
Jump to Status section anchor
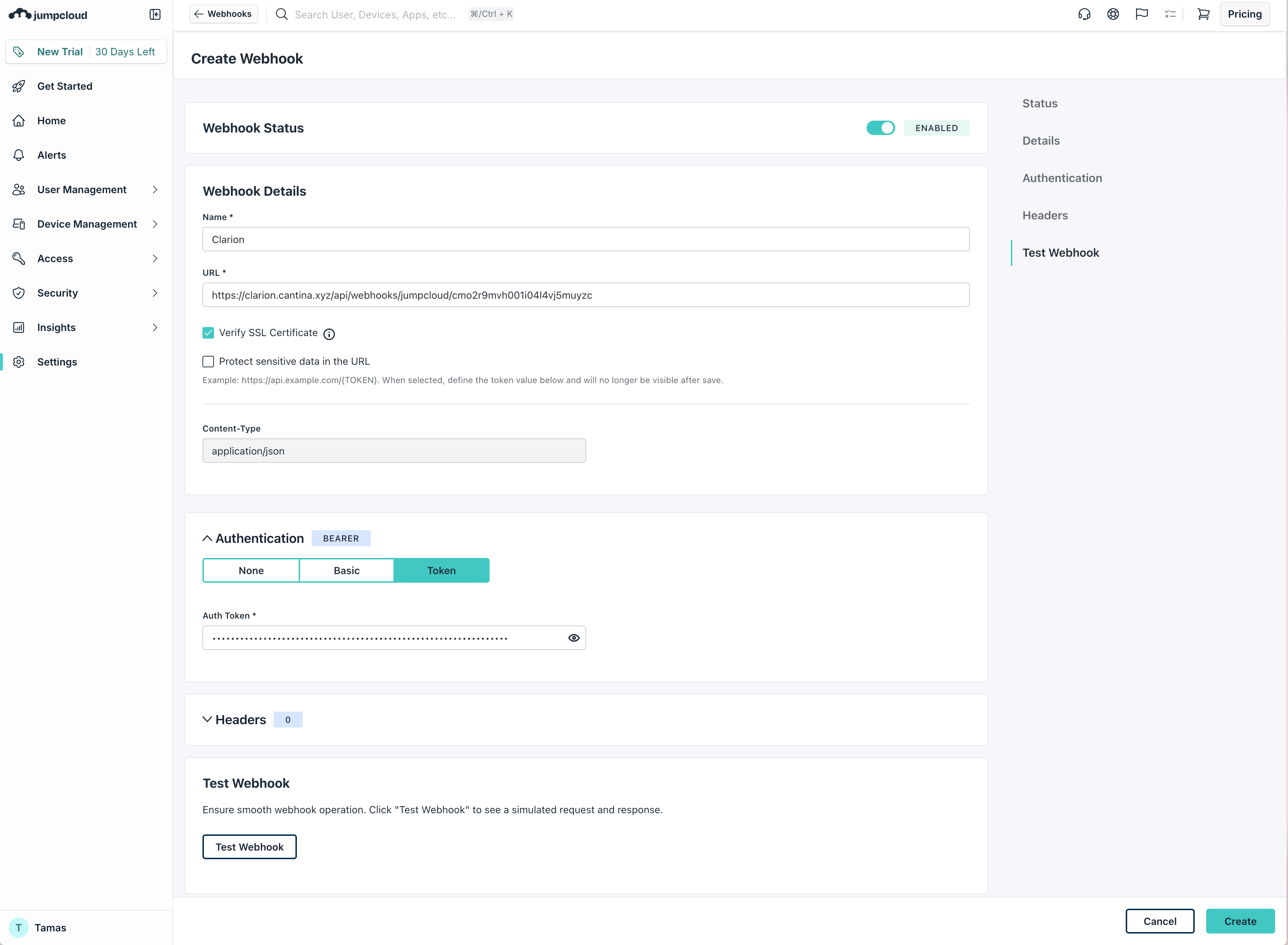pos(1040,103)
